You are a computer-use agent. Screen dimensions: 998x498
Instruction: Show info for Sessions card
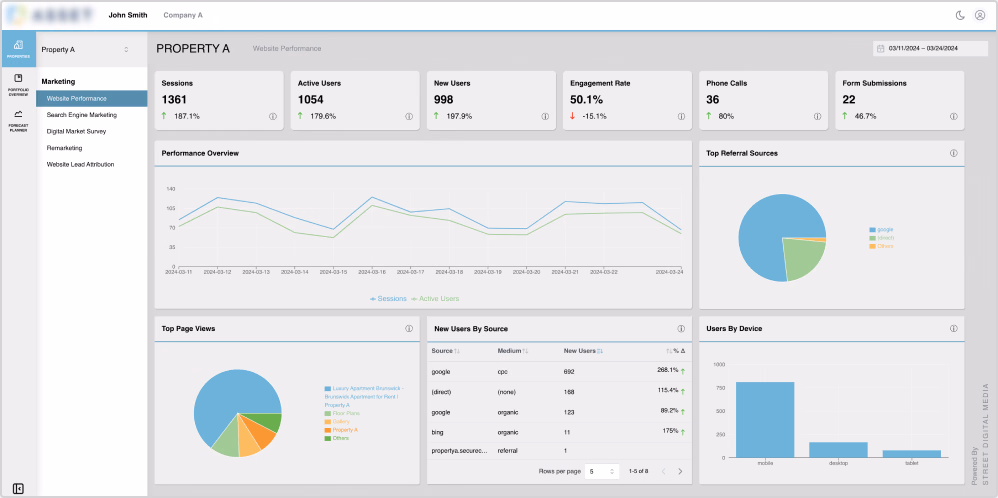pyautogui.click(x=273, y=117)
